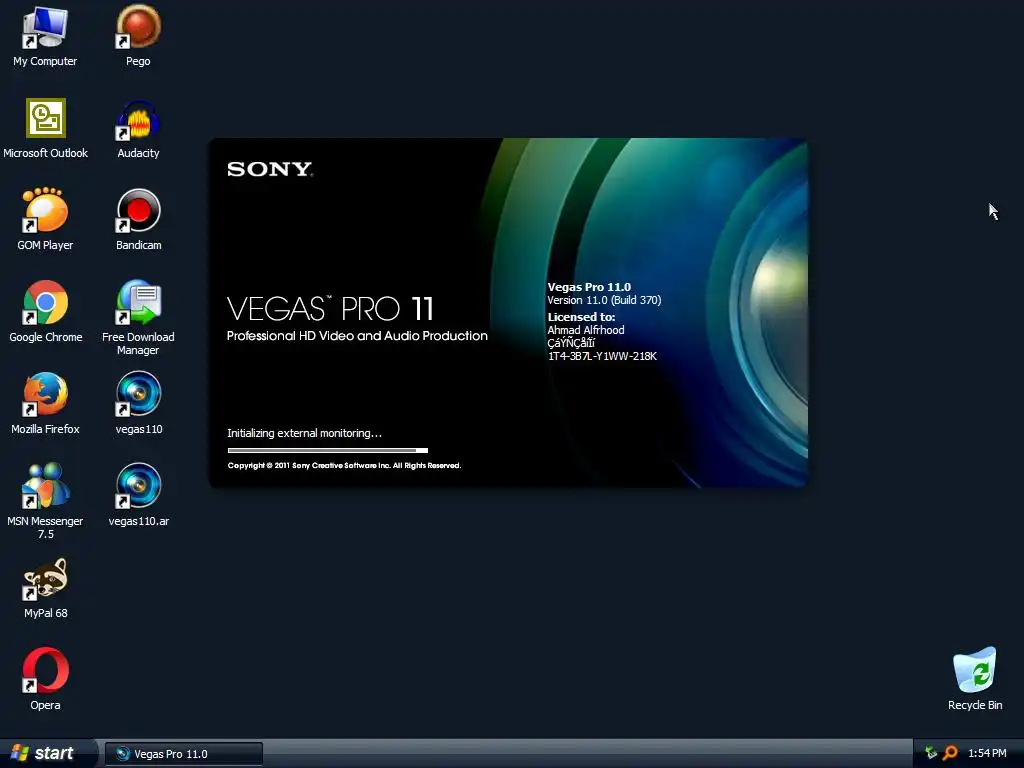This screenshot has width=1024, height=768.
Task: Click the Sony Creative Software copyright line
Action: click(x=344, y=466)
